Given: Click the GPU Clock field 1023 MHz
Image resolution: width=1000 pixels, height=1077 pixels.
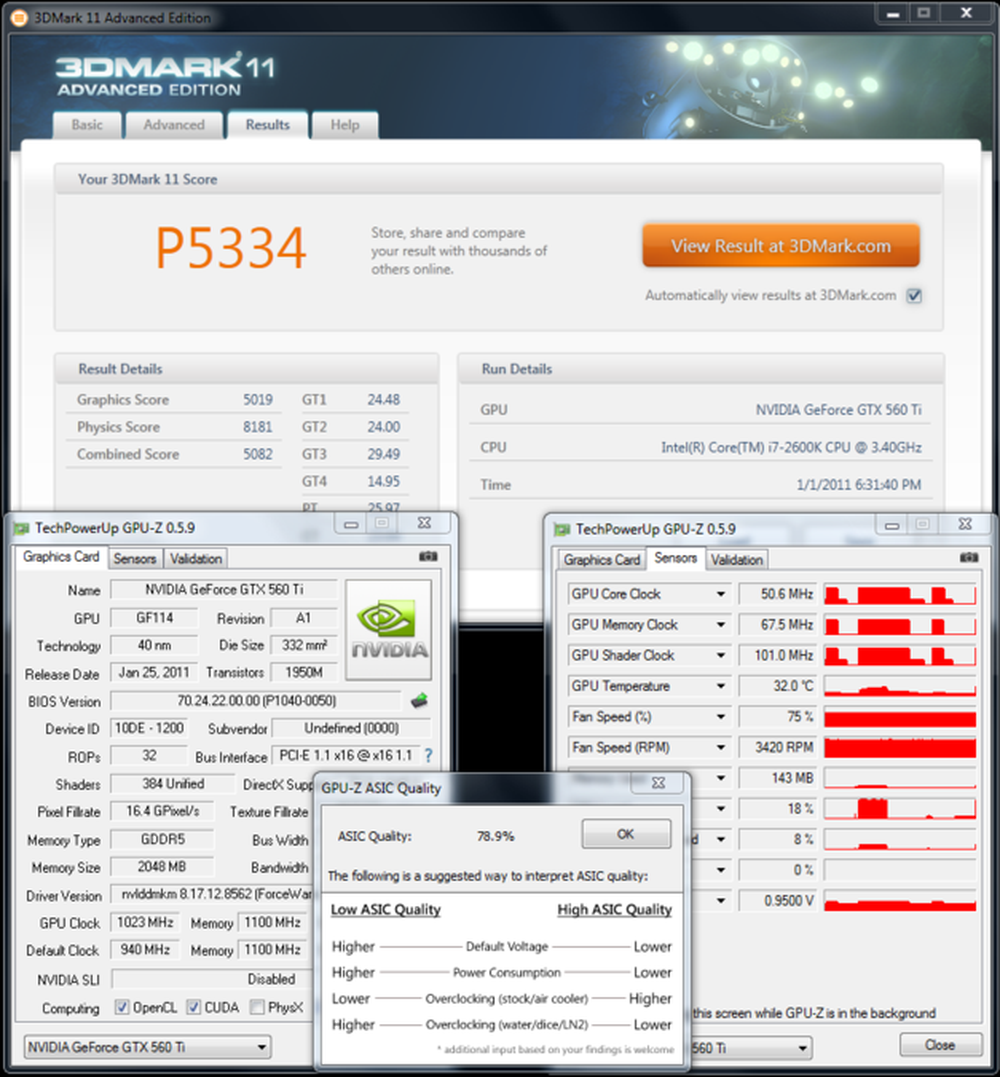Looking at the screenshot, I should pyautogui.click(x=145, y=922).
